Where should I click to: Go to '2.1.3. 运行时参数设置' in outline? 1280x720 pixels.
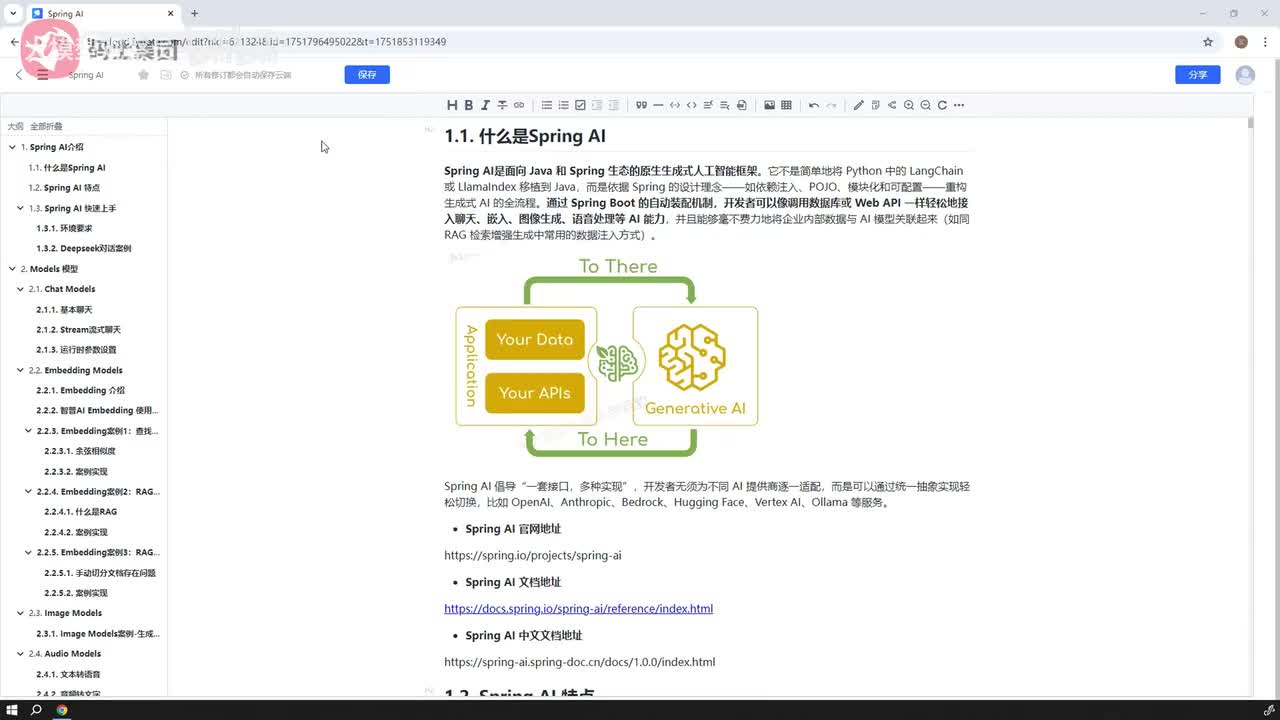point(76,350)
